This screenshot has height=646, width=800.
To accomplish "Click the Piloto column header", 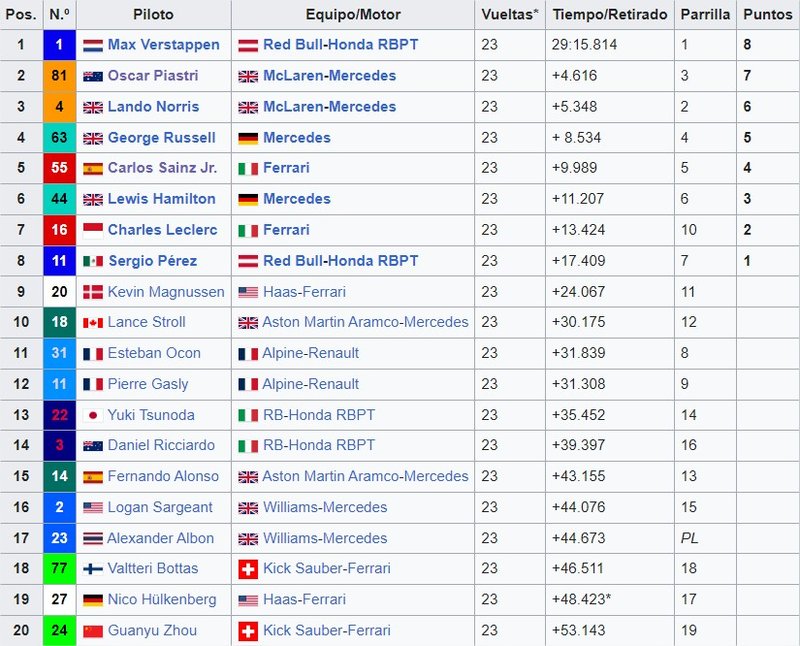I will click(153, 14).
